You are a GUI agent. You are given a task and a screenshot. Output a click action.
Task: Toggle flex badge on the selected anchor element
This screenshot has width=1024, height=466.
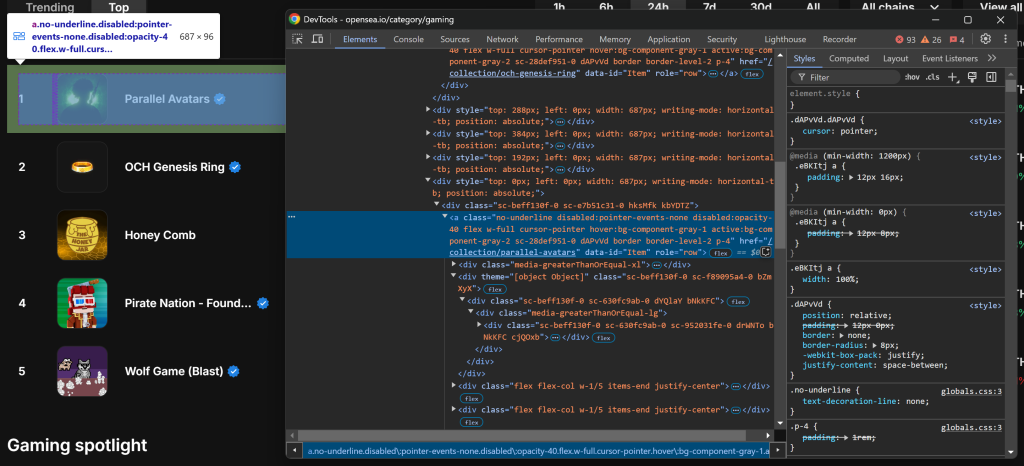pyautogui.click(x=720, y=253)
